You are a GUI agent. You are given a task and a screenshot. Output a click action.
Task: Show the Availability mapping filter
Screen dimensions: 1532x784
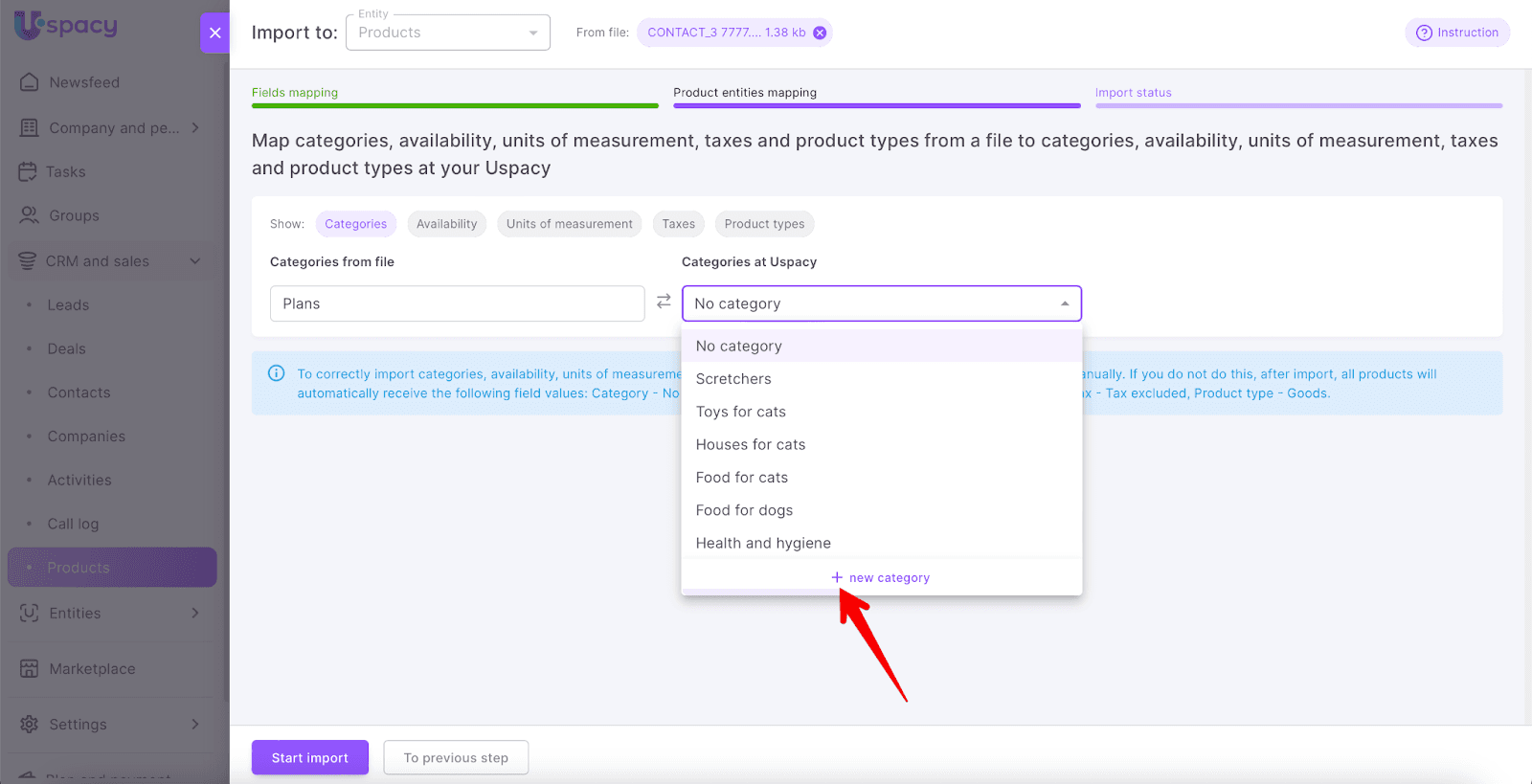pos(446,224)
